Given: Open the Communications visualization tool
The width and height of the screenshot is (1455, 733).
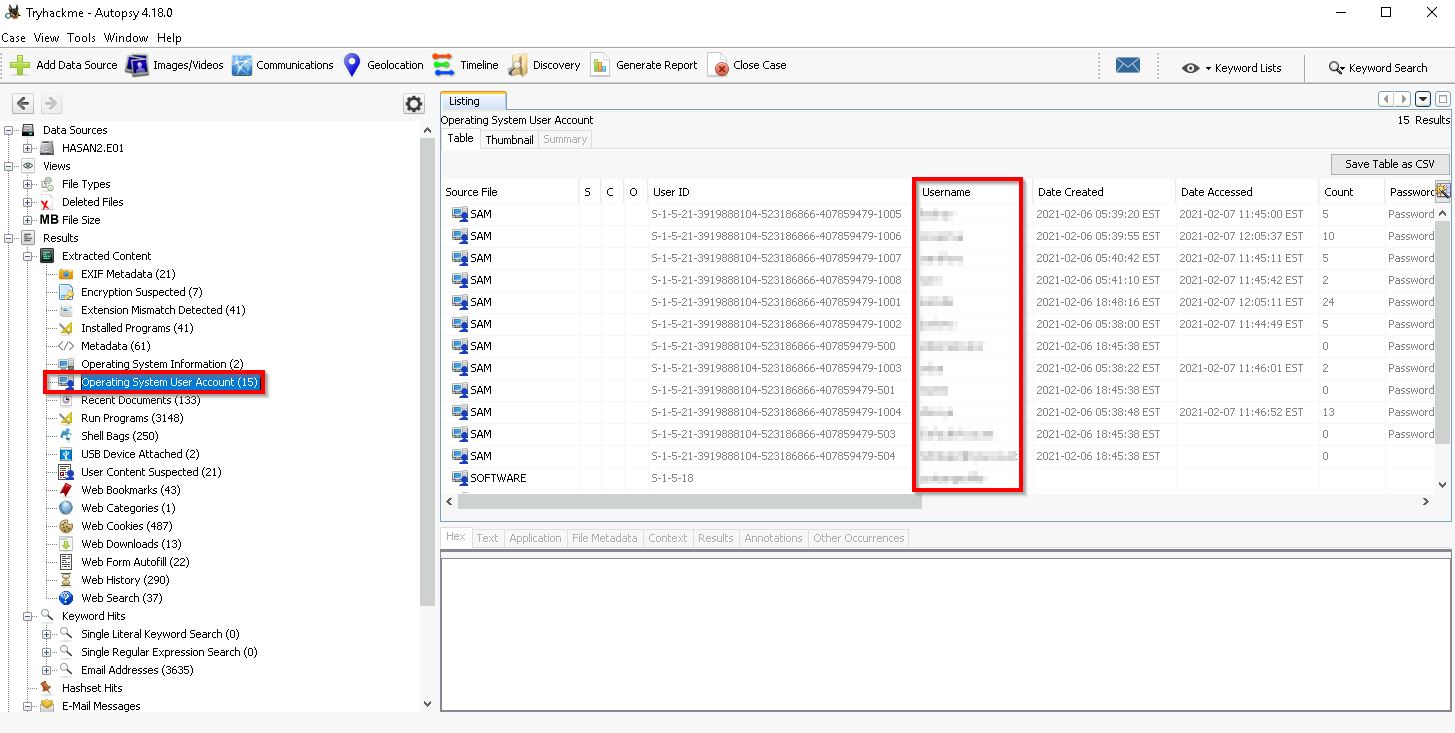Looking at the screenshot, I should point(283,65).
